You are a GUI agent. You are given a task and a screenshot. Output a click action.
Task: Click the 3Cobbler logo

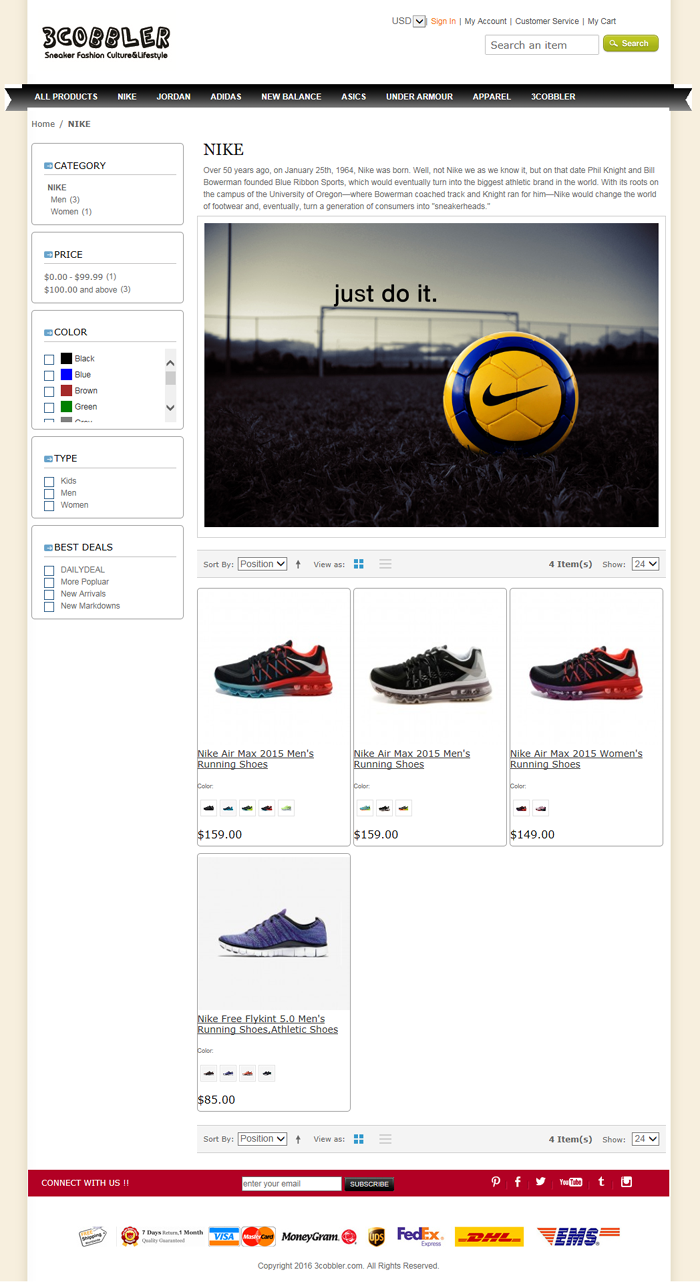(106, 42)
